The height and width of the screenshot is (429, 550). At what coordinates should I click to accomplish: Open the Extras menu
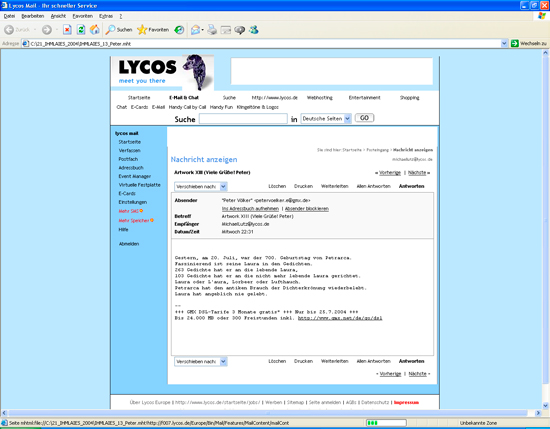coord(106,16)
